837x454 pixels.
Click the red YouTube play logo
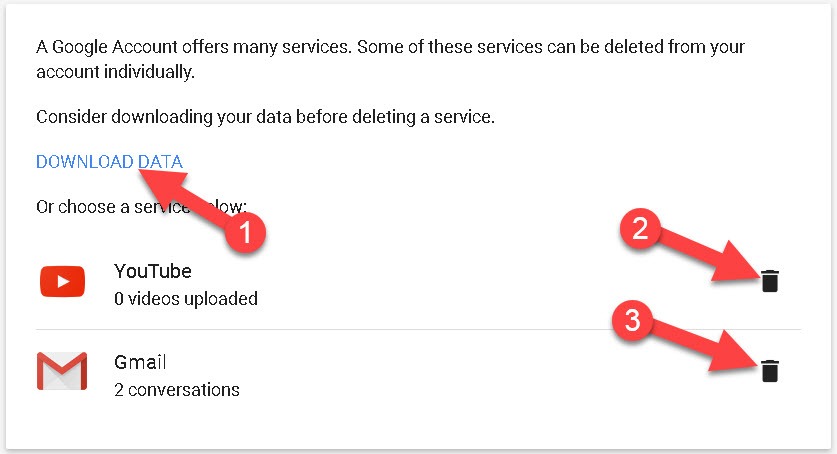point(62,283)
